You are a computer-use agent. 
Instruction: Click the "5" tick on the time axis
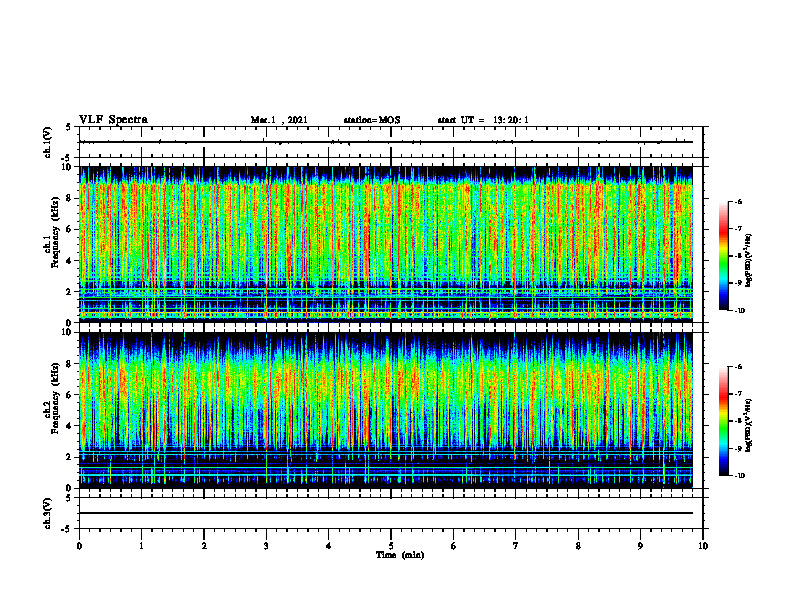coord(391,546)
